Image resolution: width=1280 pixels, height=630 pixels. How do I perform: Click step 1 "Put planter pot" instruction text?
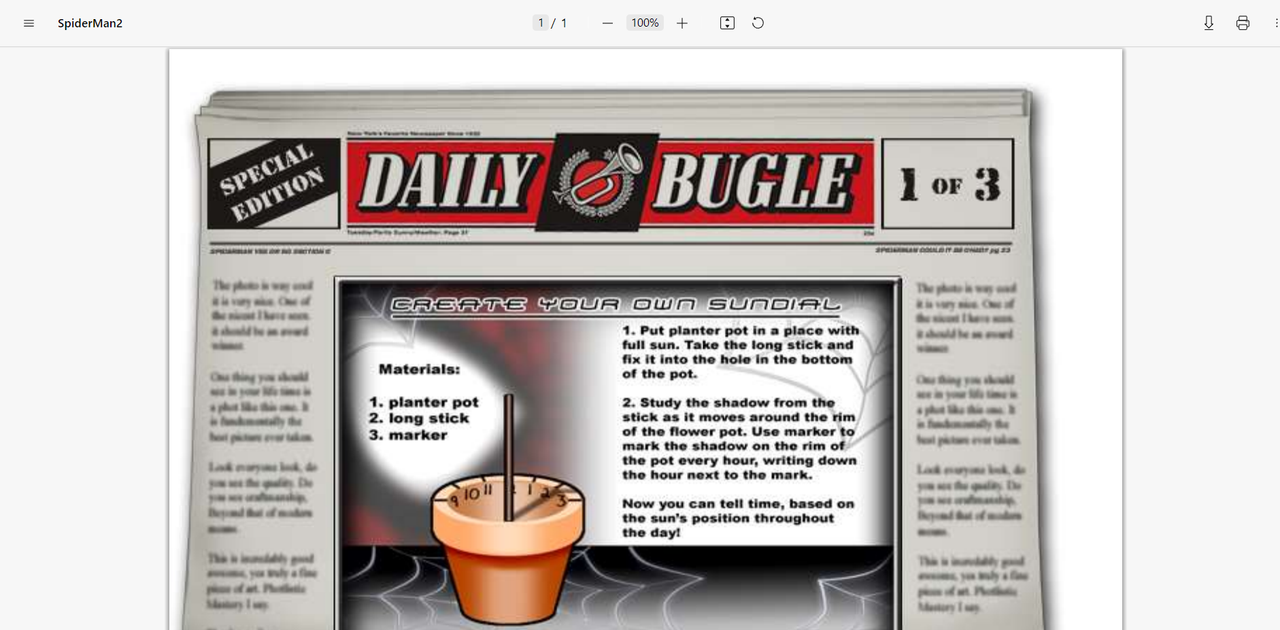(740, 352)
